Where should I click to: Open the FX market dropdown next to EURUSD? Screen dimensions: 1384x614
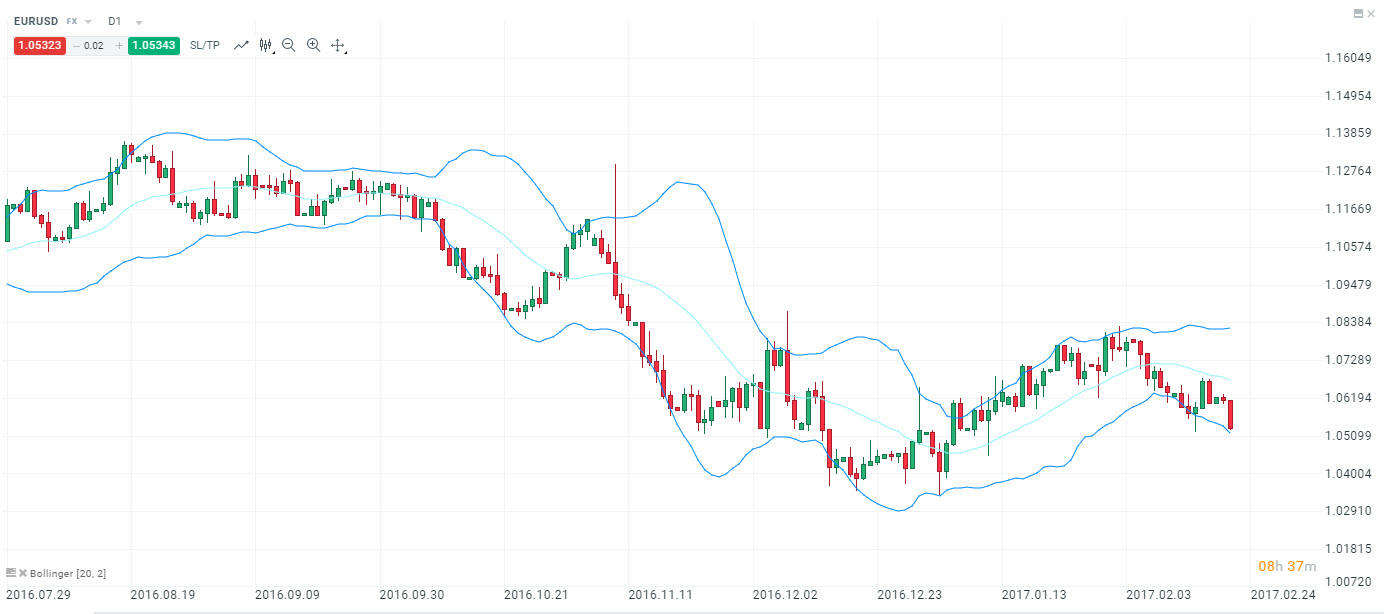[x=87, y=20]
